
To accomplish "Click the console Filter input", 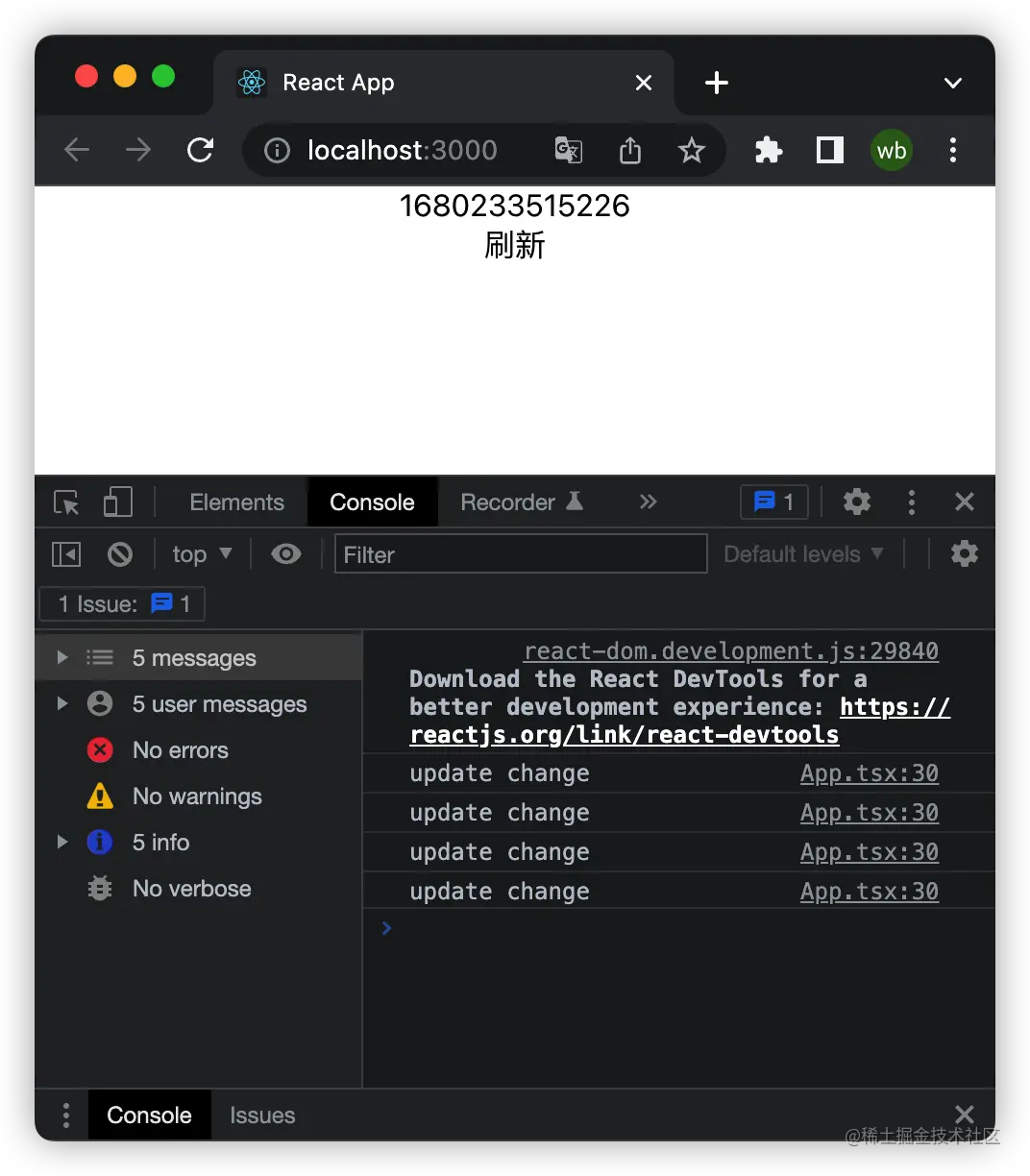I will pyautogui.click(x=521, y=554).
